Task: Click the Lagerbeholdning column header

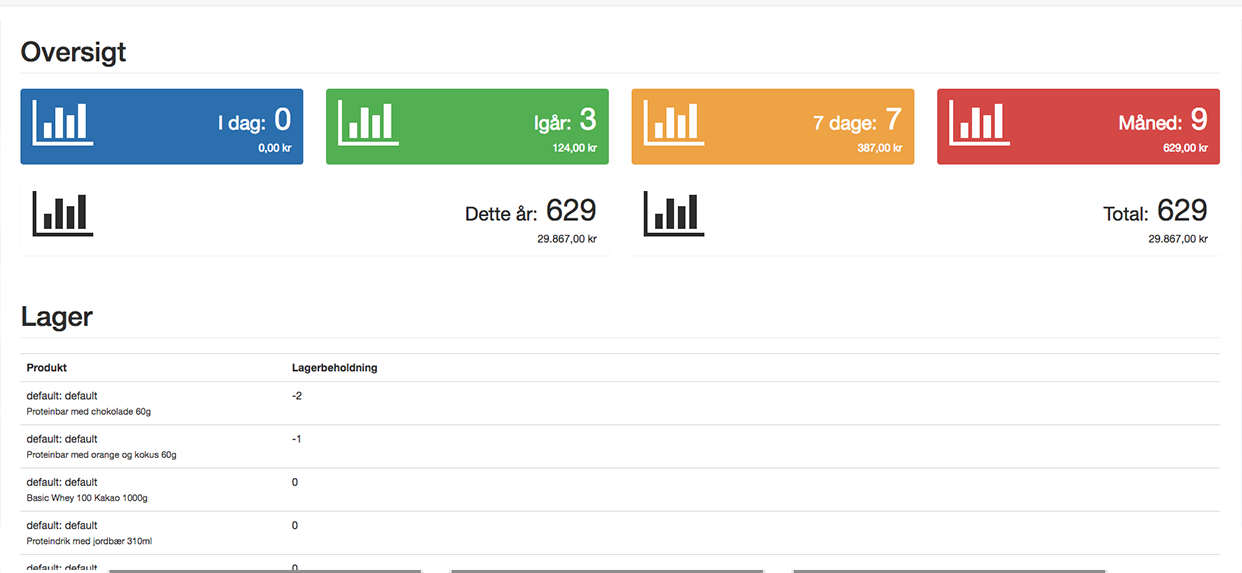Action: pos(334,368)
